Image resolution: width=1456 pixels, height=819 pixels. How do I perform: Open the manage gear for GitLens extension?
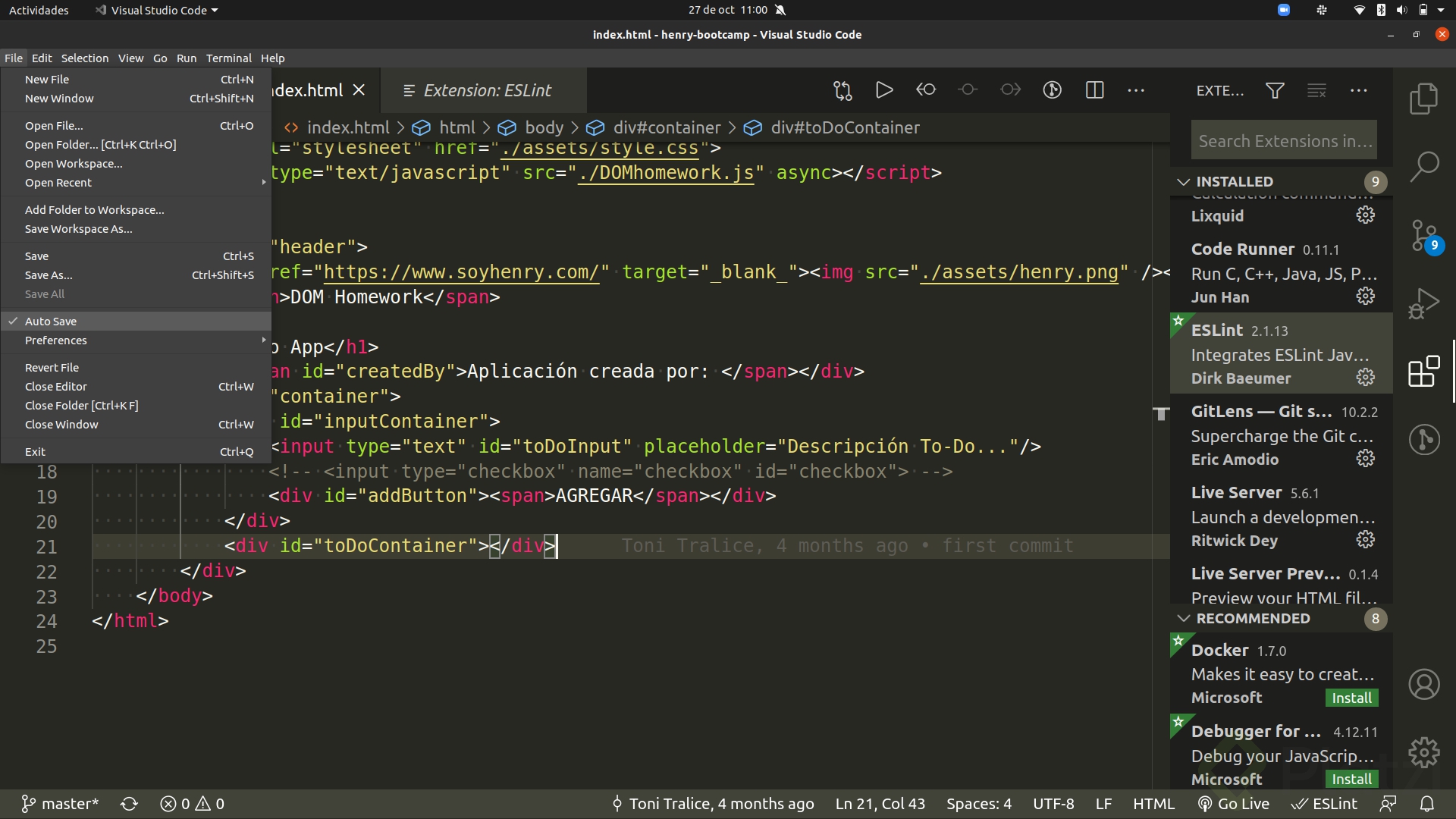[x=1365, y=459]
